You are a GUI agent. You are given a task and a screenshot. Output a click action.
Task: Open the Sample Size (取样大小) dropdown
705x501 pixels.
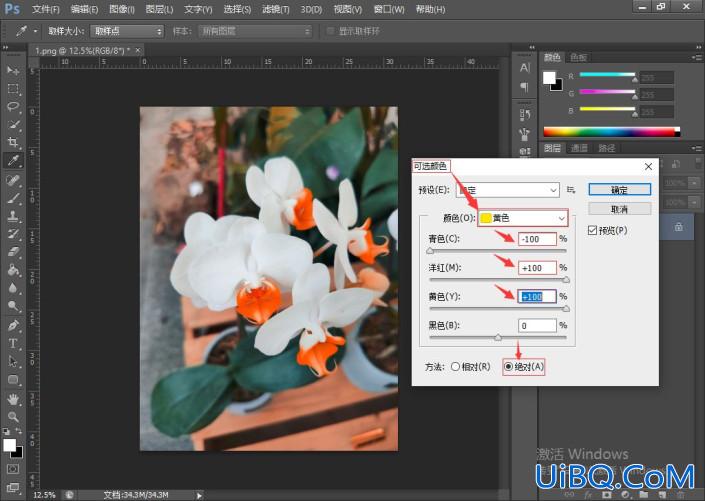(x=127, y=31)
